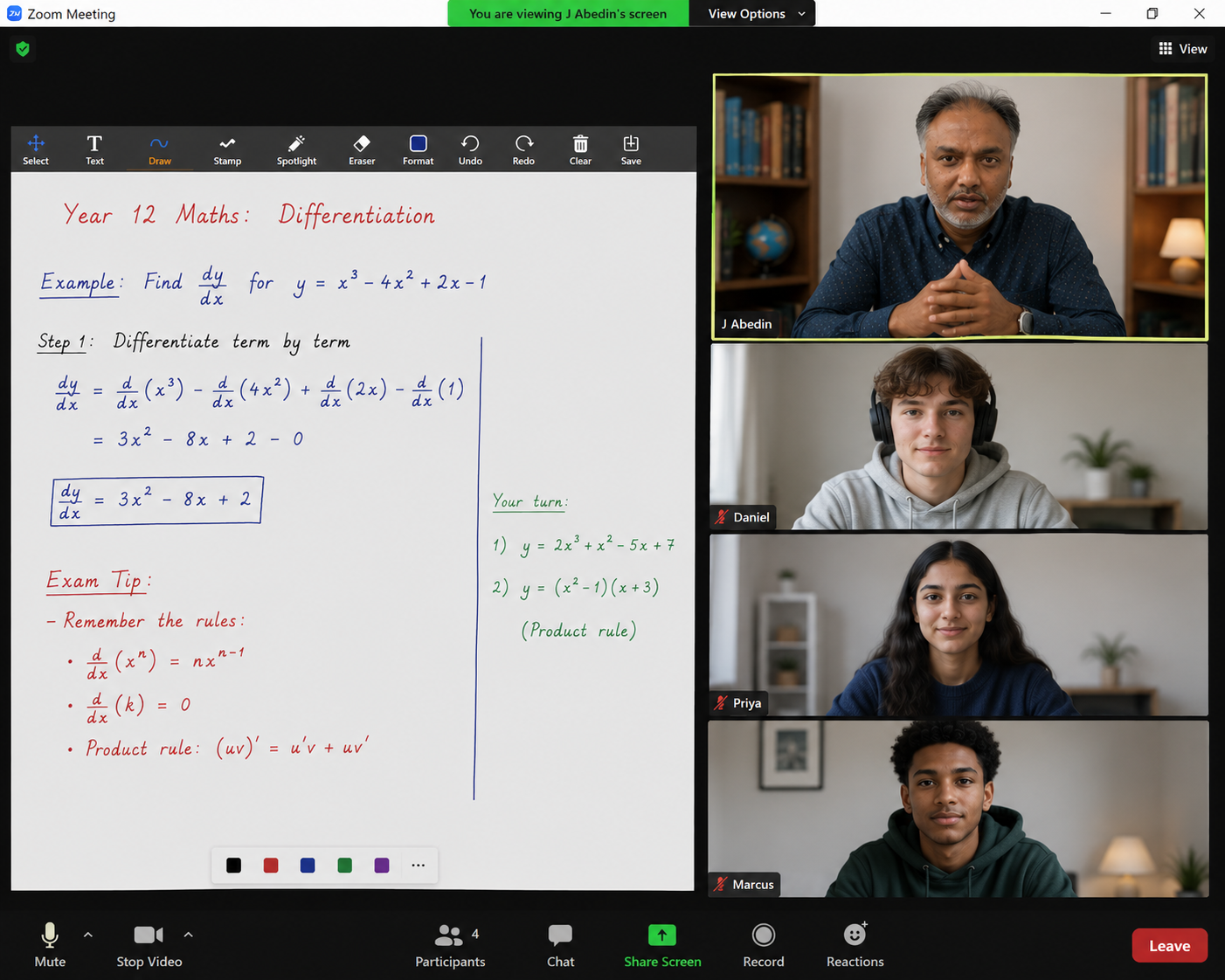Select Marcus's video tile
1225x980 pixels.
pos(959,809)
